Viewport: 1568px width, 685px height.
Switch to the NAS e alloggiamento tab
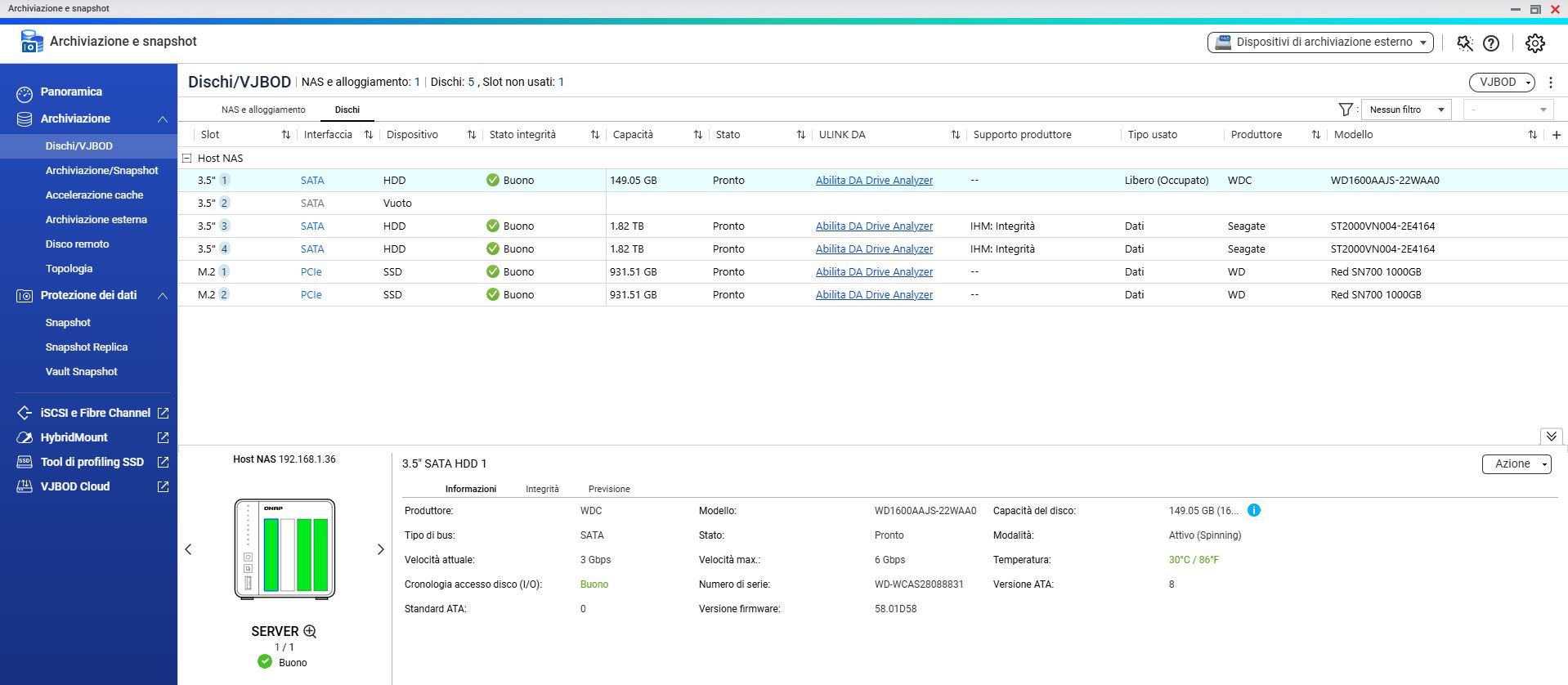tap(263, 110)
